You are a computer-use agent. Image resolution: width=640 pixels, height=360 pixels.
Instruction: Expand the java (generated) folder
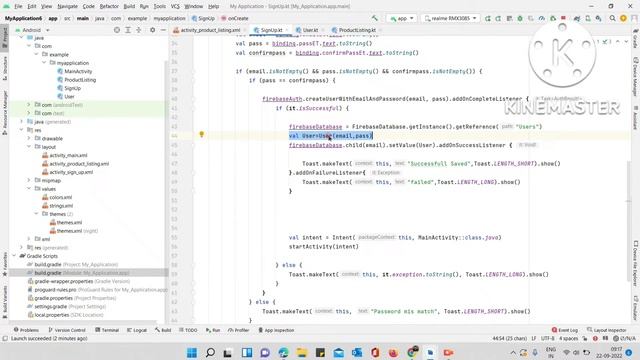click(x=21, y=122)
